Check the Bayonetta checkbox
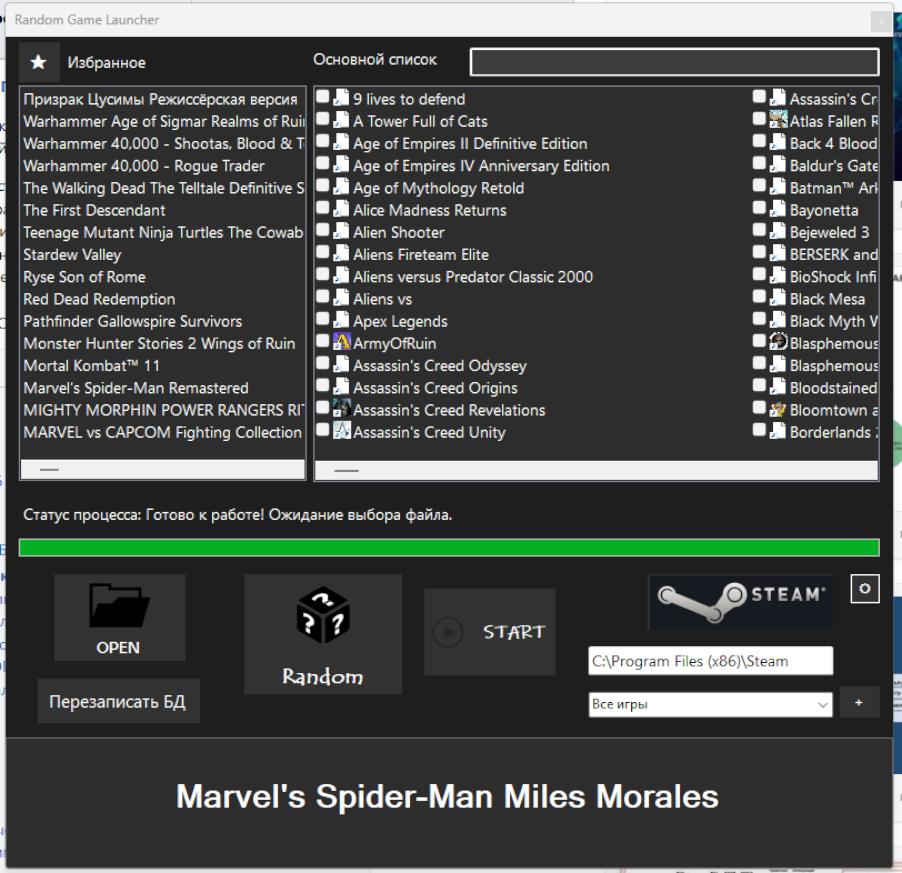Viewport: 902px width, 873px height. point(759,208)
